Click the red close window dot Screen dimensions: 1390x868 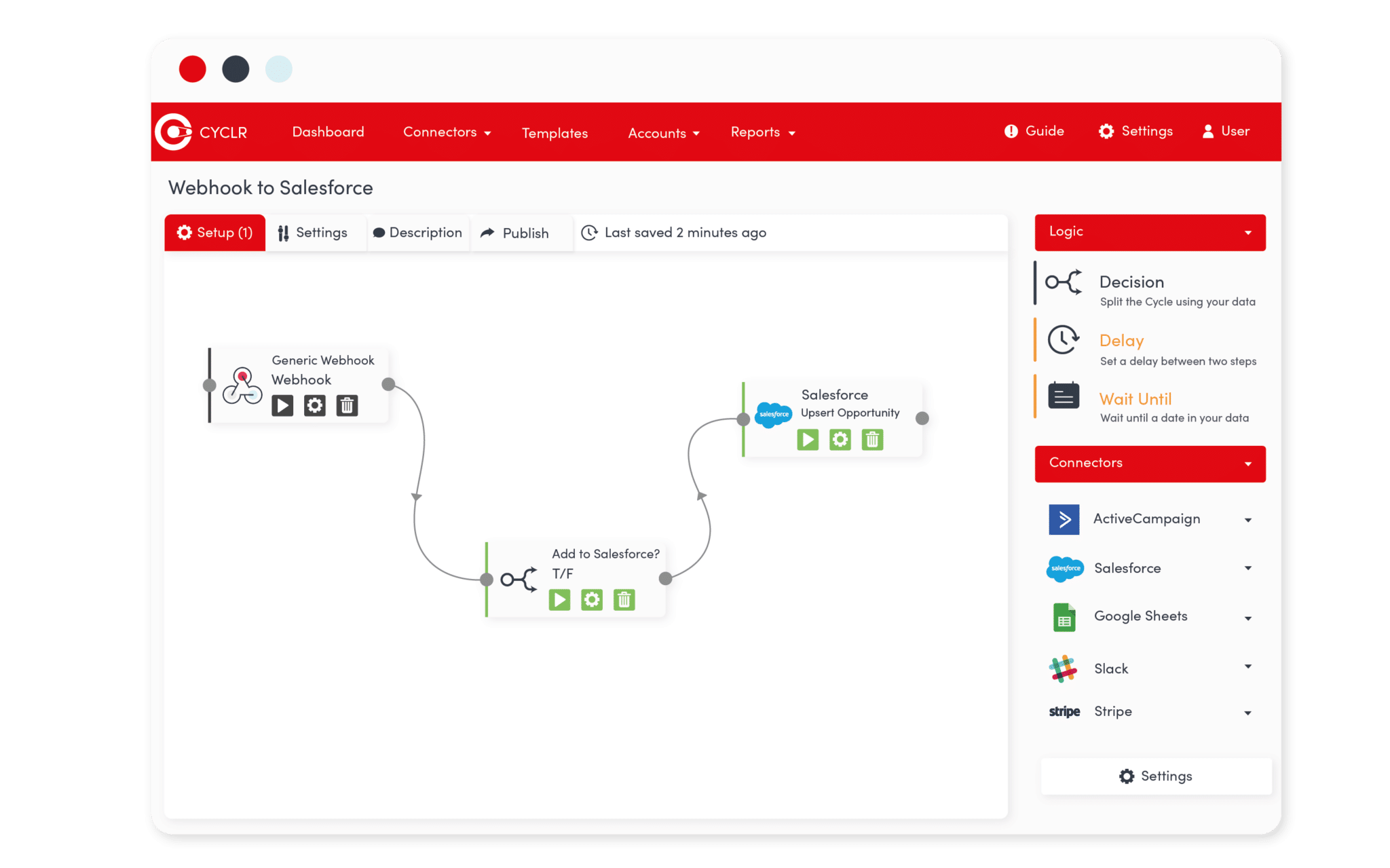click(x=193, y=69)
